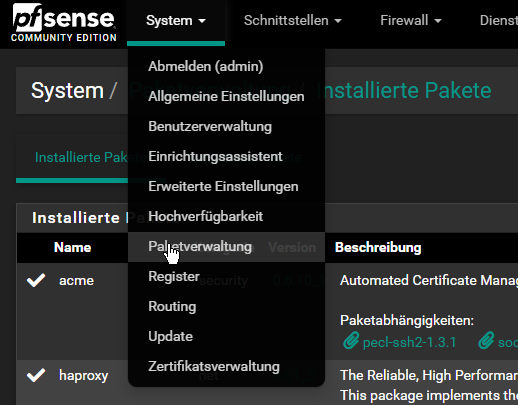Open Erweiterte Einstellungen

tap(226, 186)
